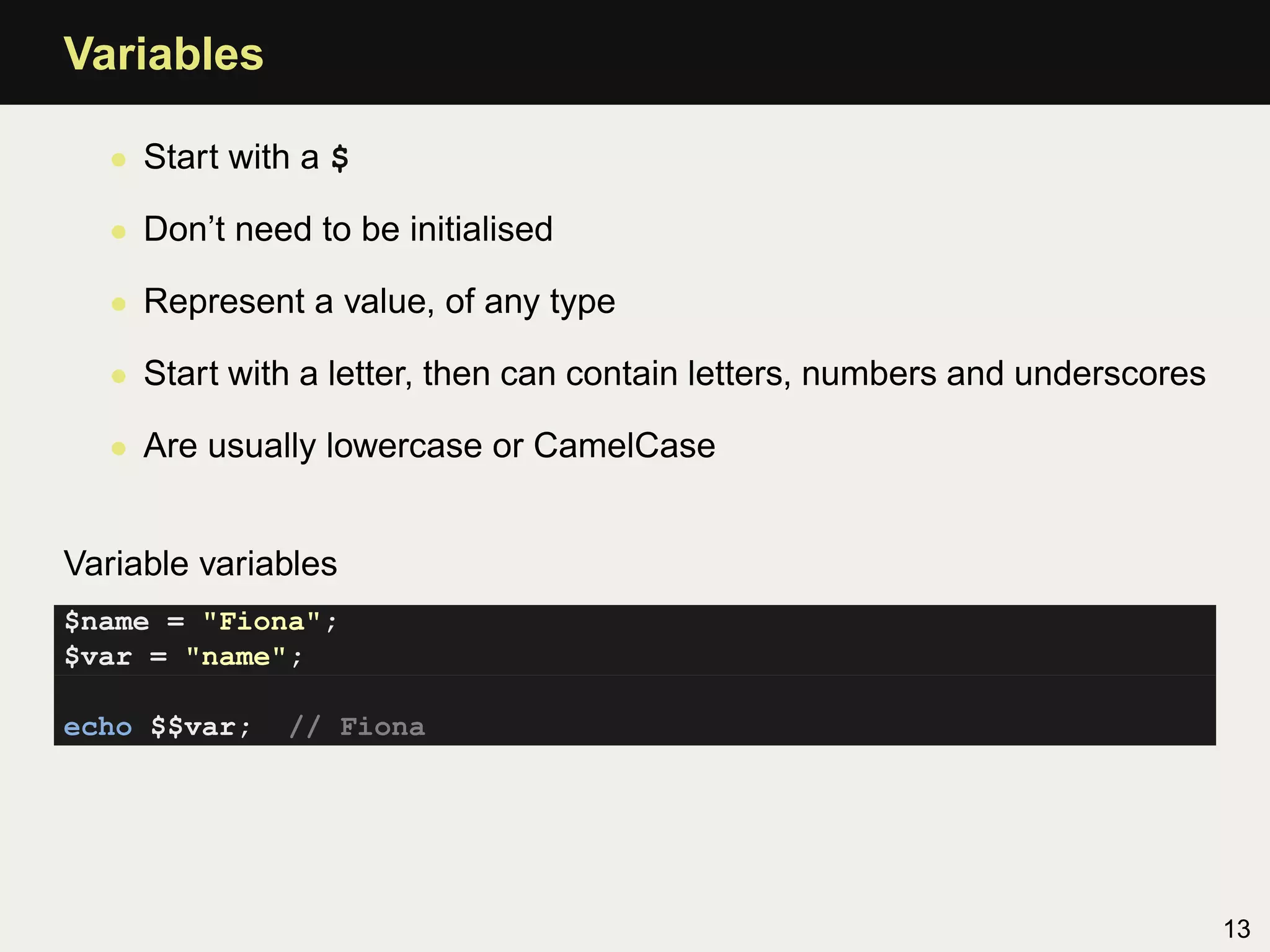This screenshot has width=1270, height=952.
Task: Click the blue echo keyword
Action: coord(98,727)
